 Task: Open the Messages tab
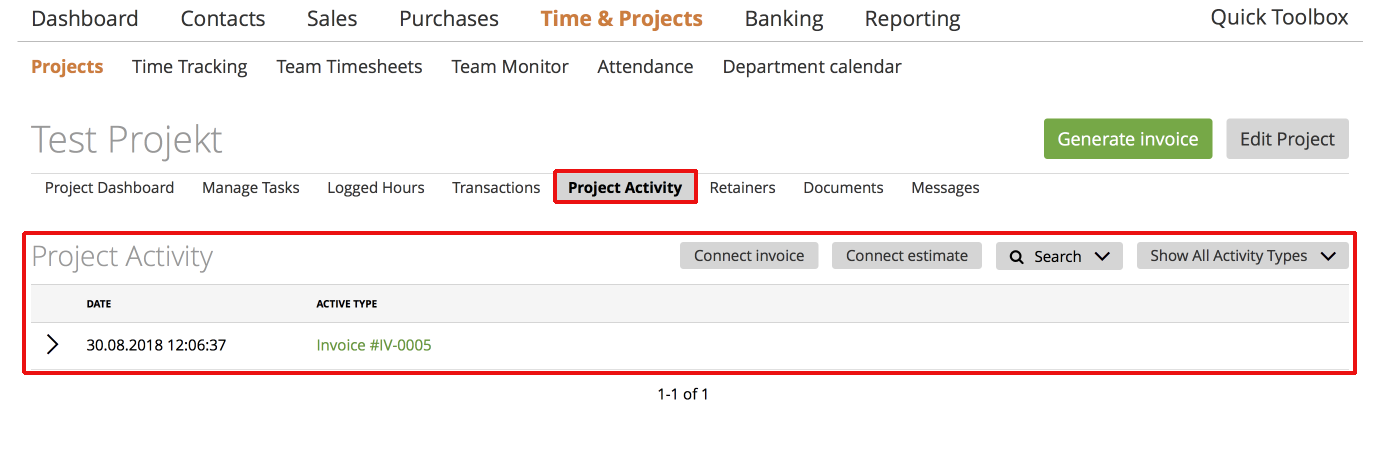945,188
